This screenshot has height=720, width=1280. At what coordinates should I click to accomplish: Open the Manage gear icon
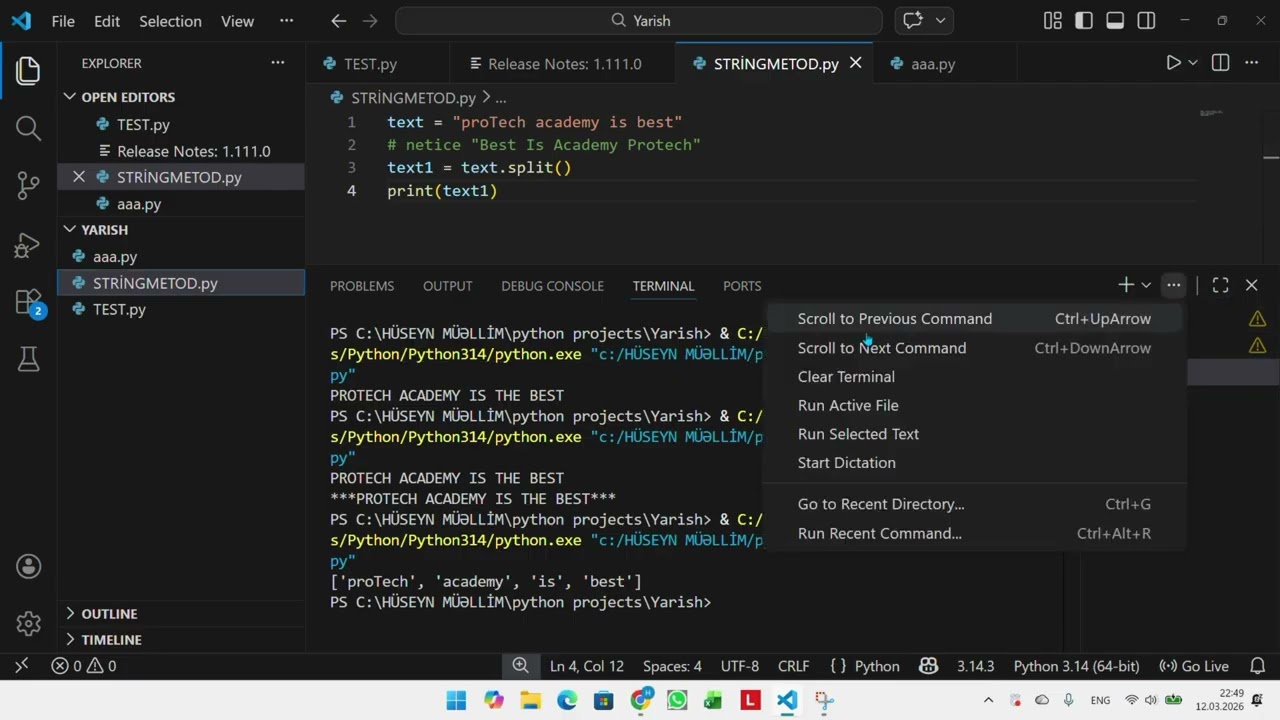click(28, 623)
